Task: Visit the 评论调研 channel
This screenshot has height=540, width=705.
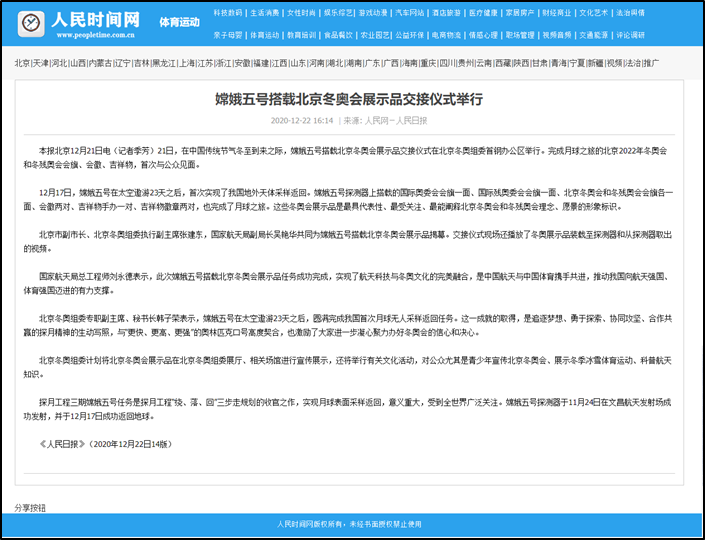Action: pyautogui.click(x=630, y=35)
